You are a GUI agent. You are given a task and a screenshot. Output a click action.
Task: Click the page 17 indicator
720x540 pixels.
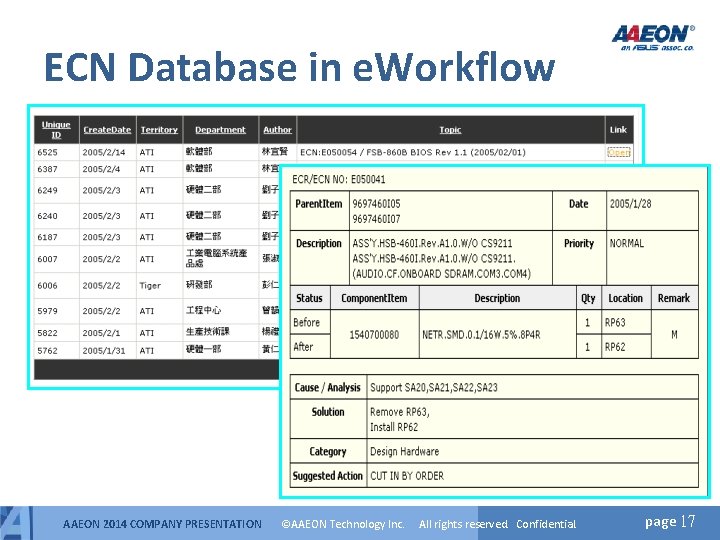tap(670, 522)
